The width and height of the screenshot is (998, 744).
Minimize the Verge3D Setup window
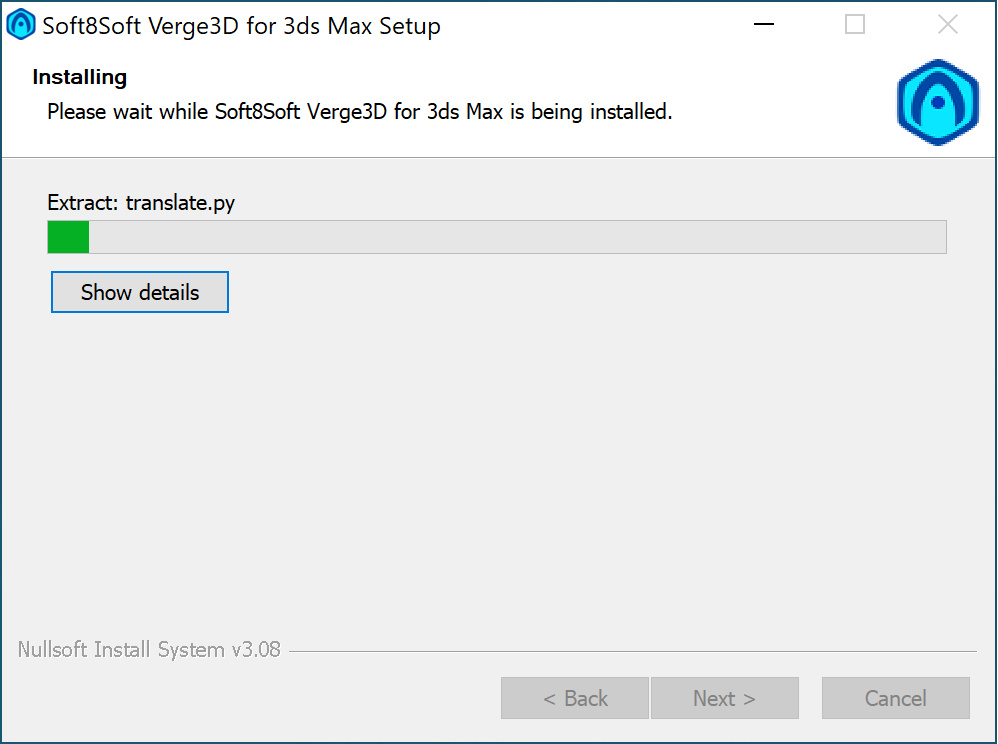(764, 25)
